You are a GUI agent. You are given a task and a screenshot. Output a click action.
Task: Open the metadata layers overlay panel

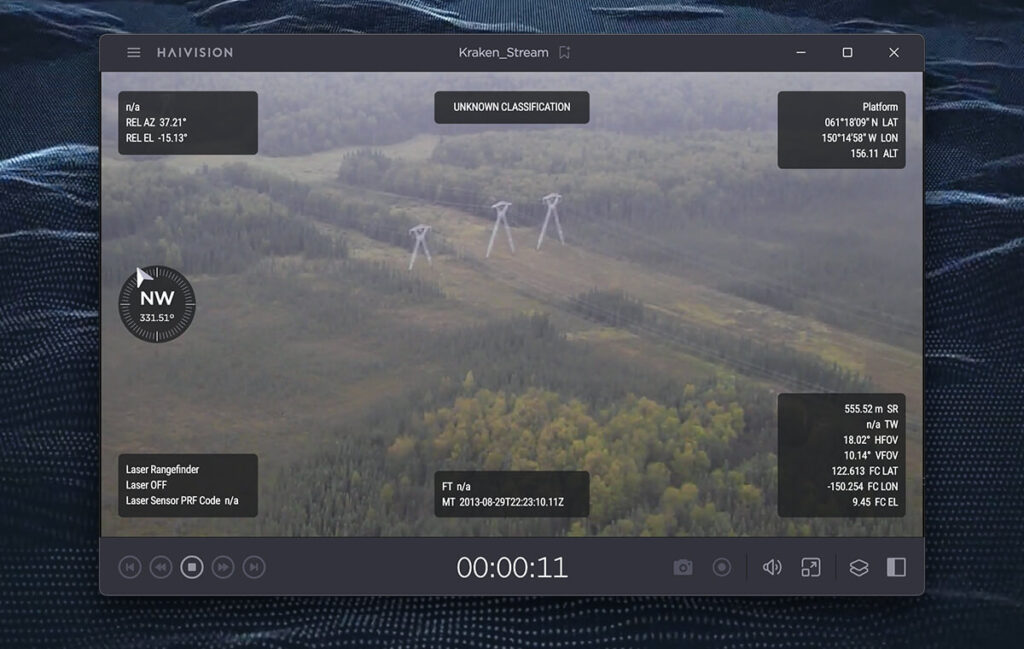pyautogui.click(x=857, y=567)
